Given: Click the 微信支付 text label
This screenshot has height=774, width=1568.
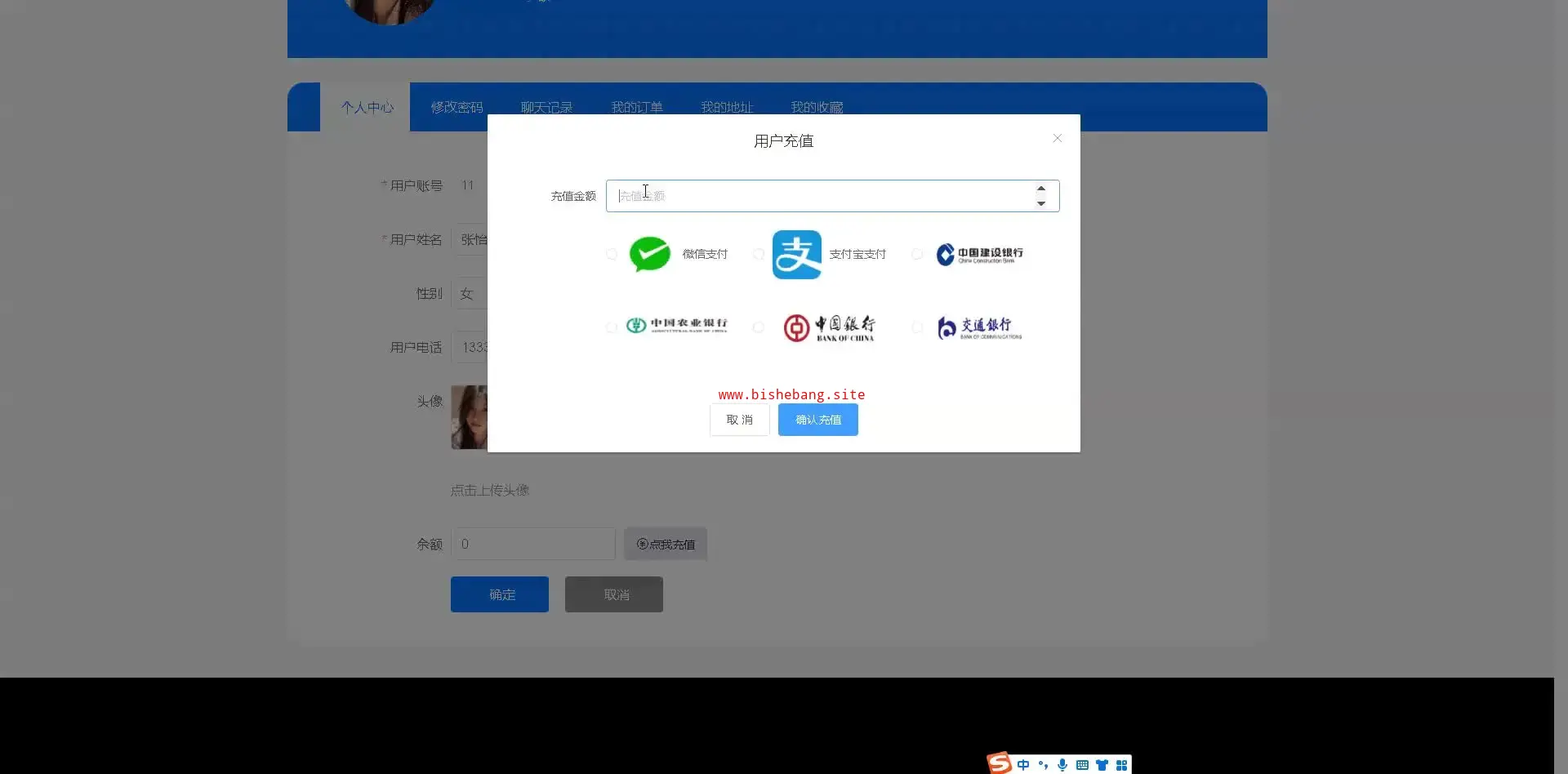Looking at the screenshot, I should [x=705, y=254].
